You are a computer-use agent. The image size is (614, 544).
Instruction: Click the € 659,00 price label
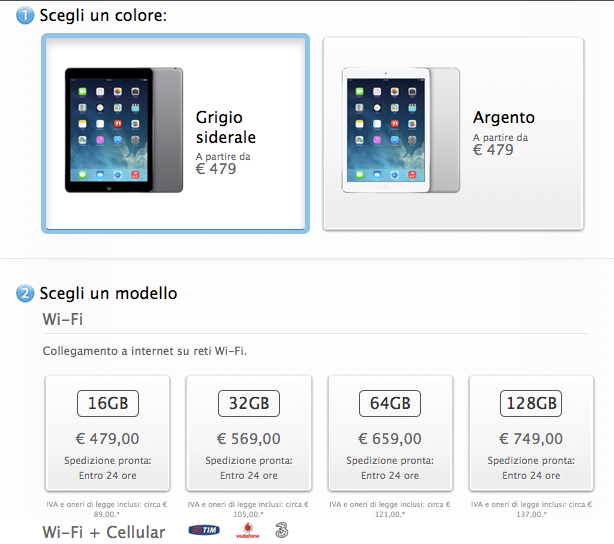tap(390, 439)
